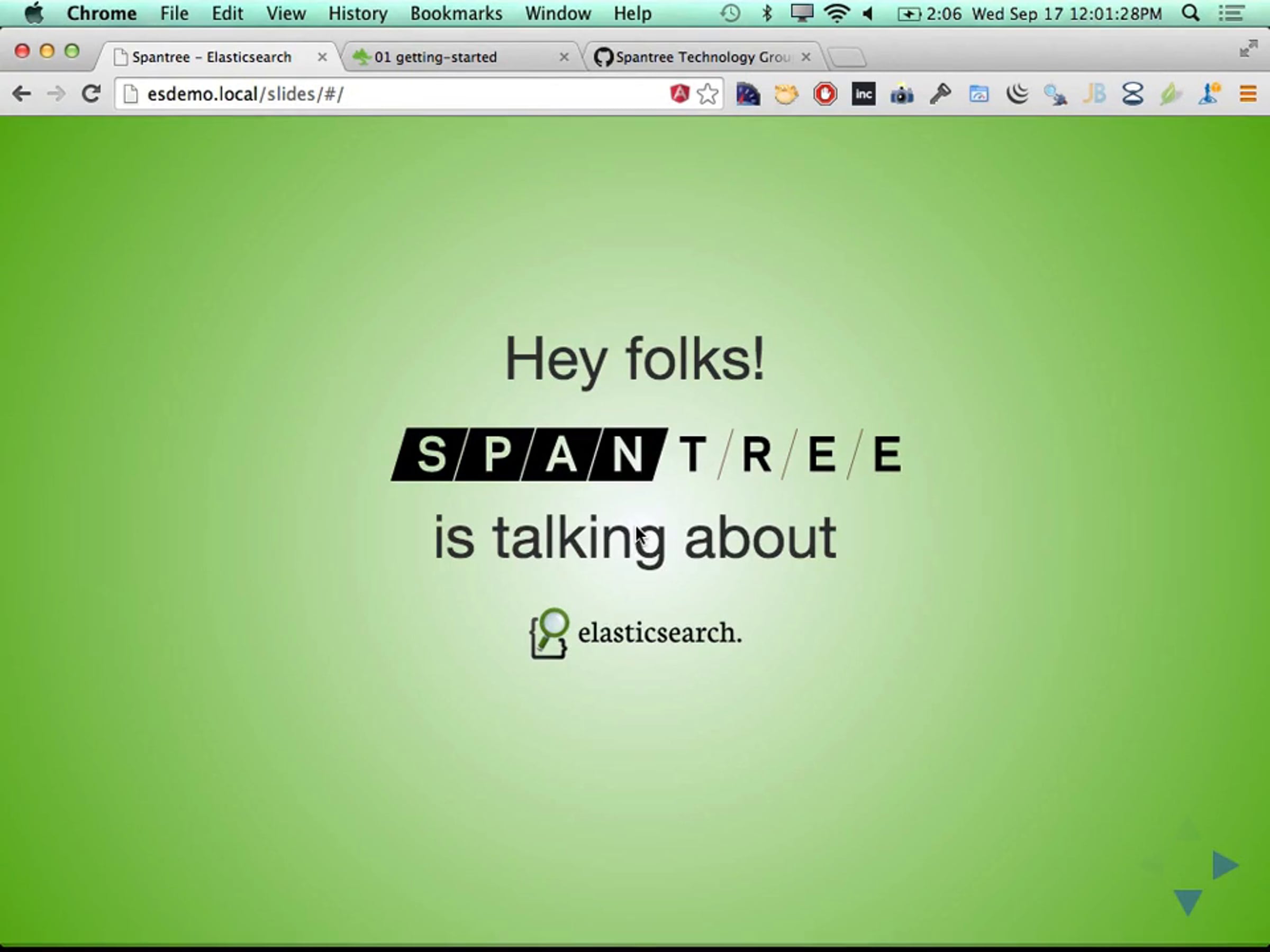Close the 'Spantree – Elasticsearch' tab

tap(322, 57)
